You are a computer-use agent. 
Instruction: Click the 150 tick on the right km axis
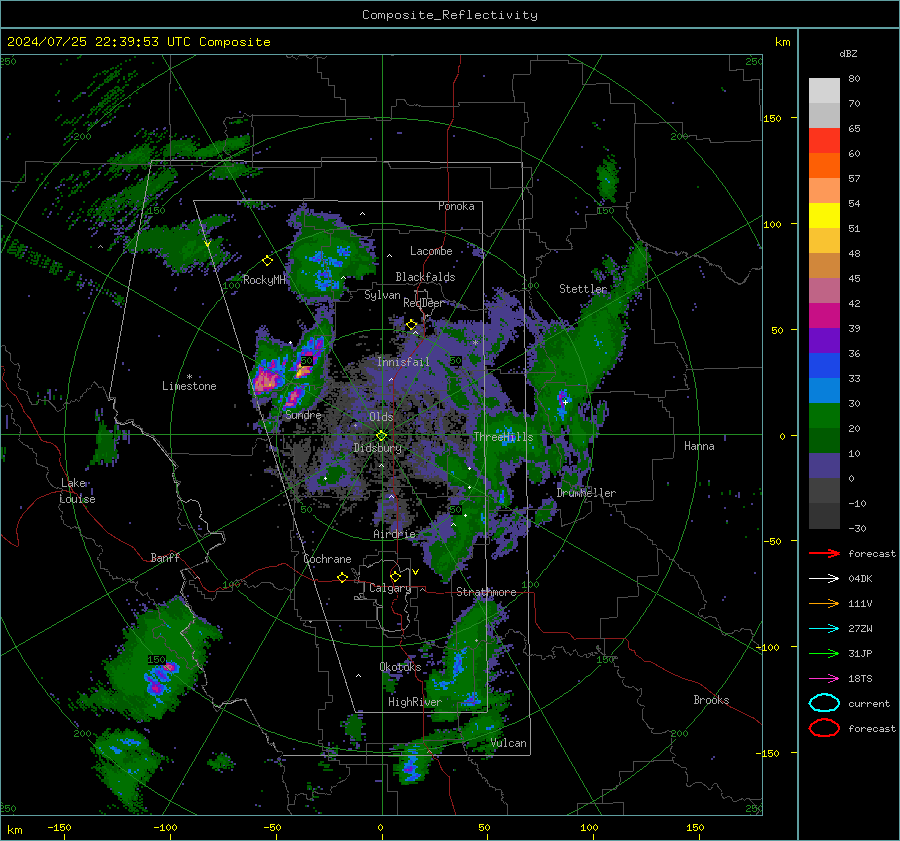[772, 118]
